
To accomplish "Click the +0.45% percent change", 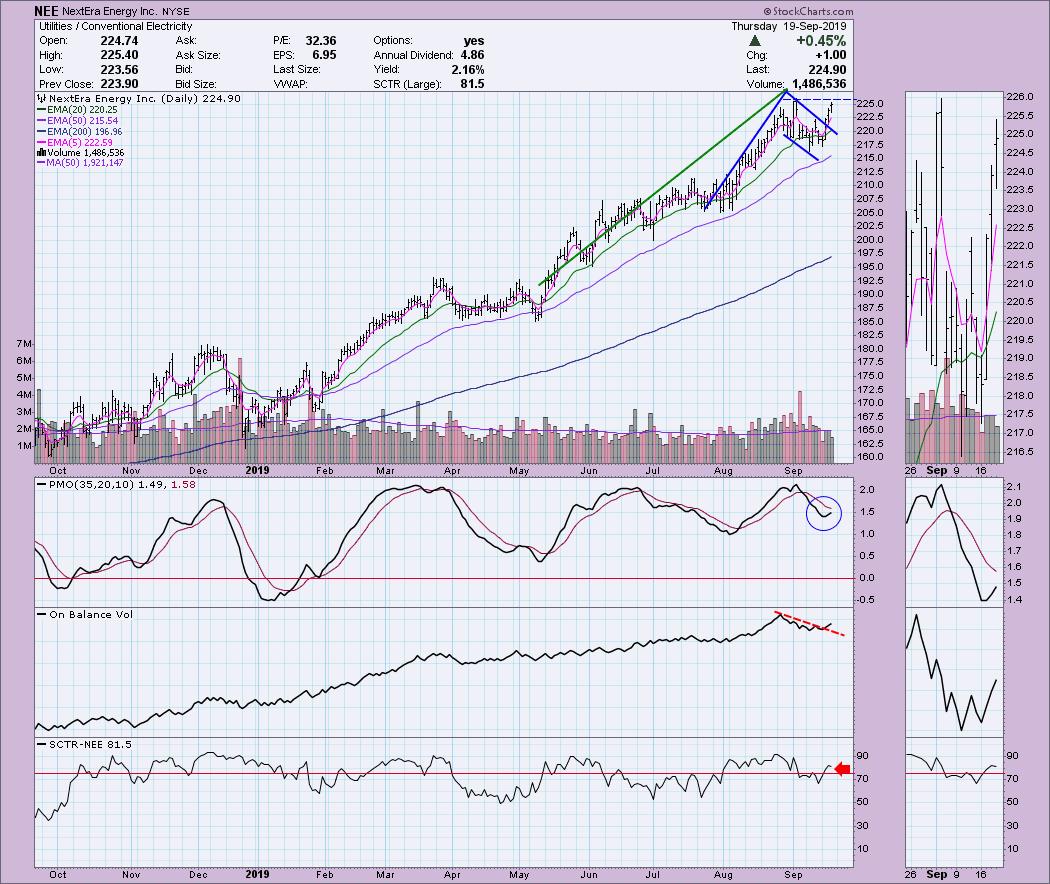I will coord(821,41).
